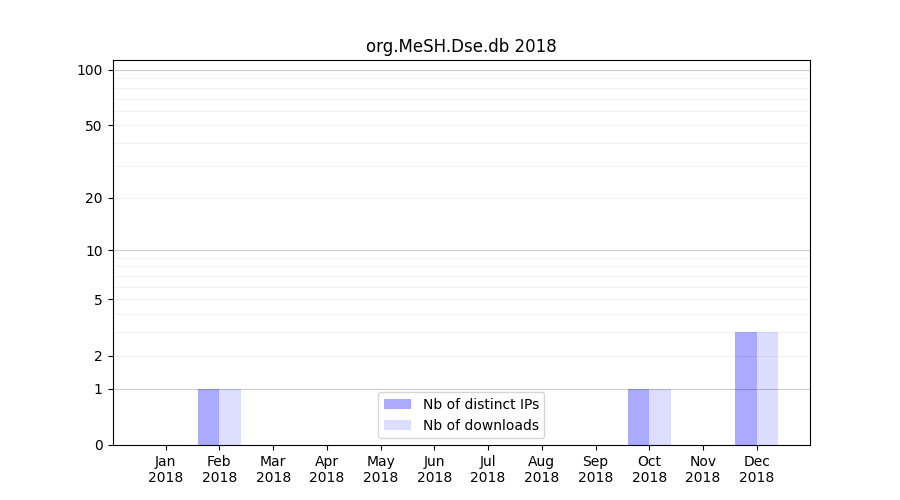Click the y-axis tick label '20'
The image size is (900, 500).
(x=94, y=198)
